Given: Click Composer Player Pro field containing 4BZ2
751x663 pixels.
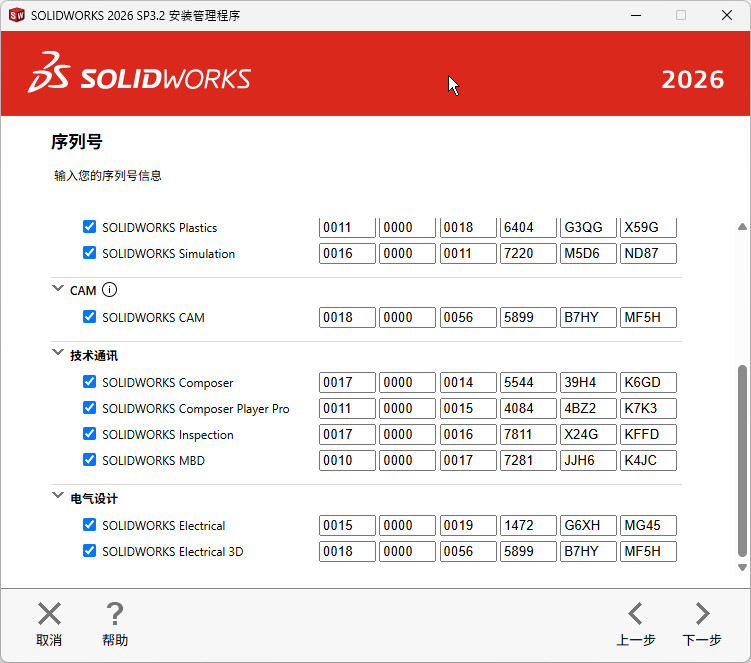Looking at the screenshot, I should pyautogui.click(x=588, y=409).
